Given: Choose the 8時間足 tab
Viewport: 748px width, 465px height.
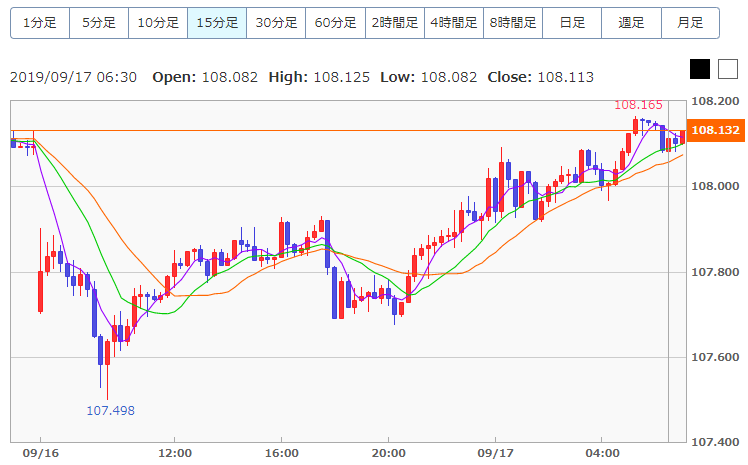Looking at the screenshot, I should [x=513, y=23].
